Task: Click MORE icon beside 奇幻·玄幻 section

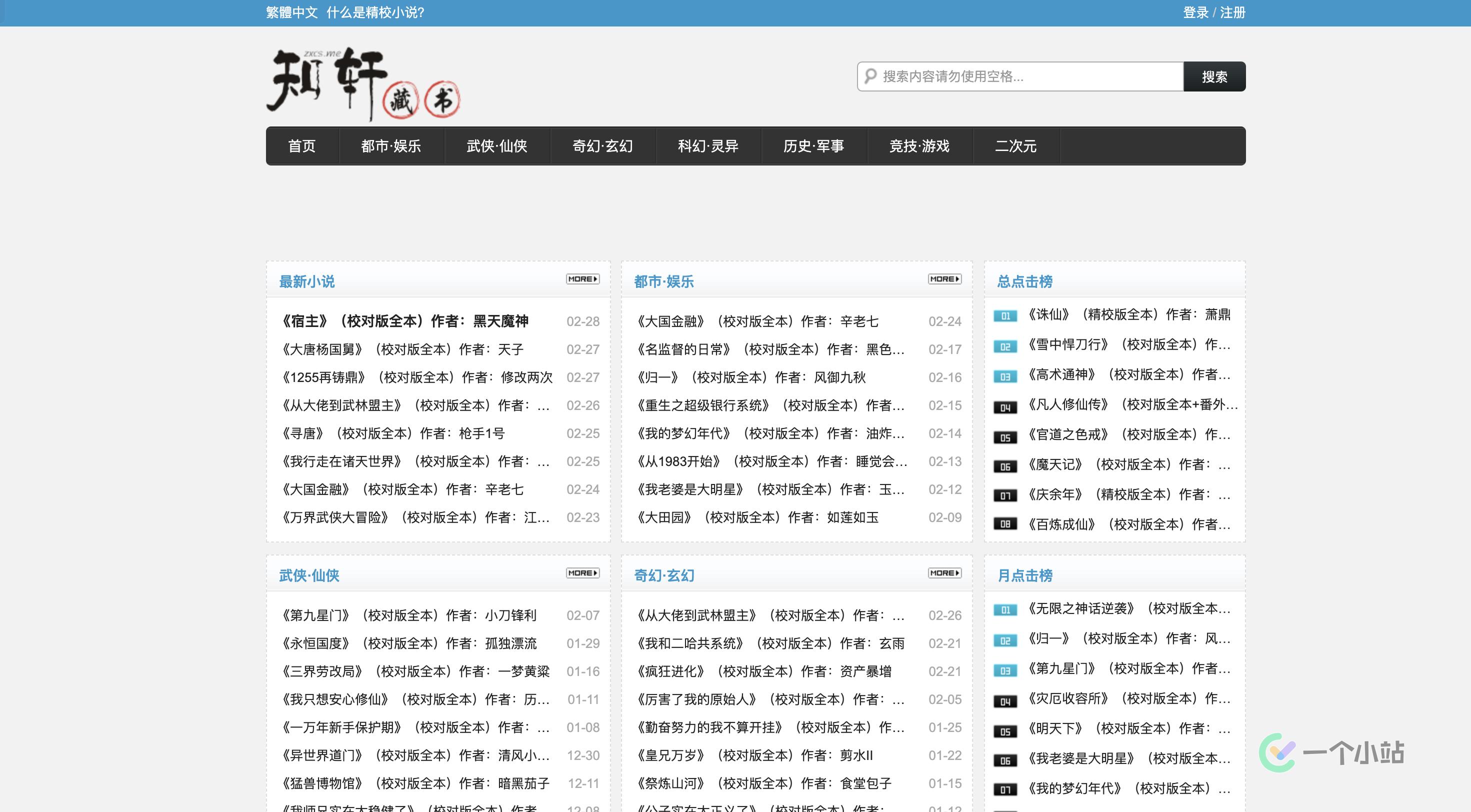Action: [944, 572]
